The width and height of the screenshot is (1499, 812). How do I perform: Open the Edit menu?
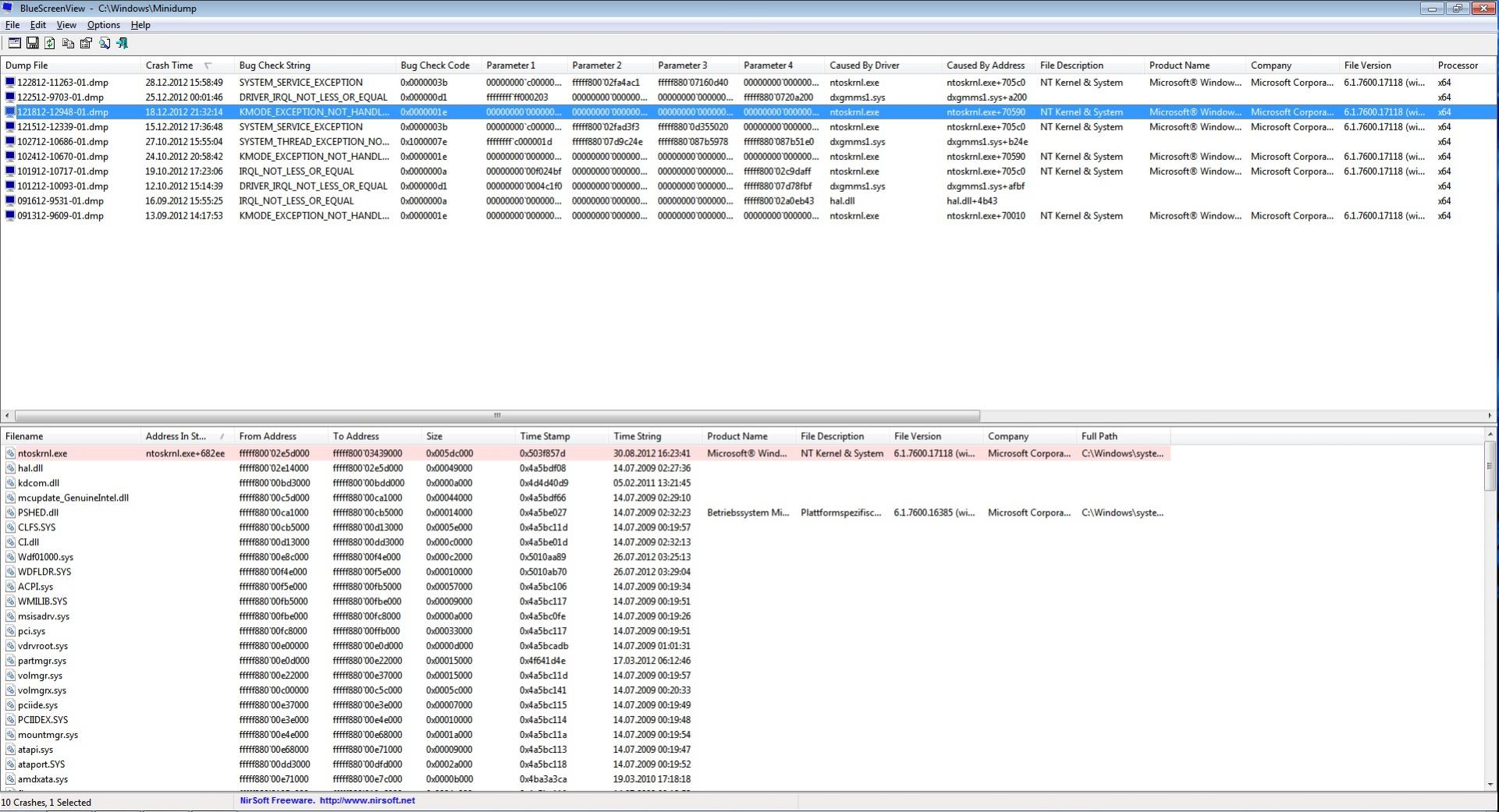click(37, 25)
